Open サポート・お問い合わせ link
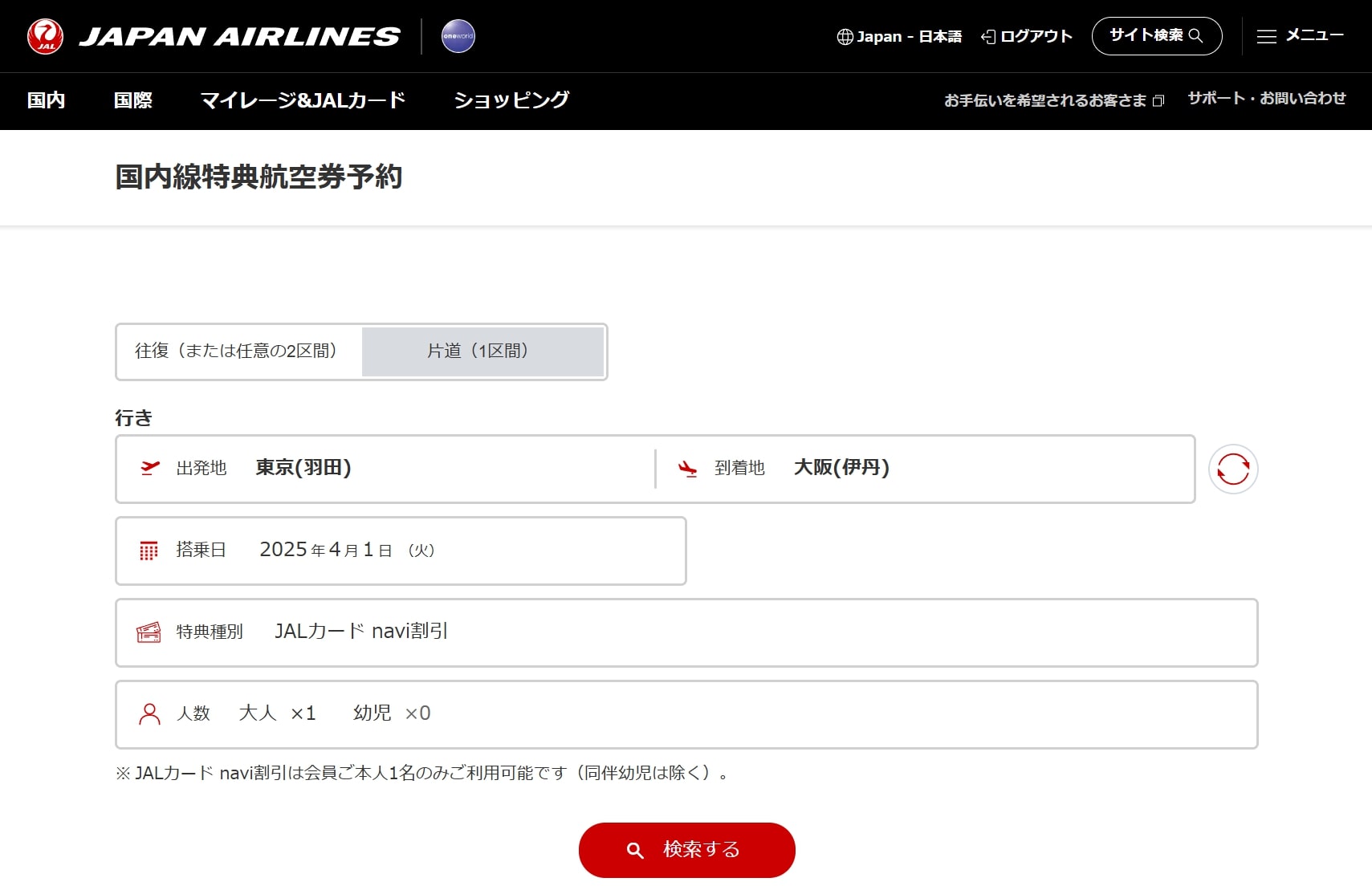1372x886 pixels. (1267, 98)
